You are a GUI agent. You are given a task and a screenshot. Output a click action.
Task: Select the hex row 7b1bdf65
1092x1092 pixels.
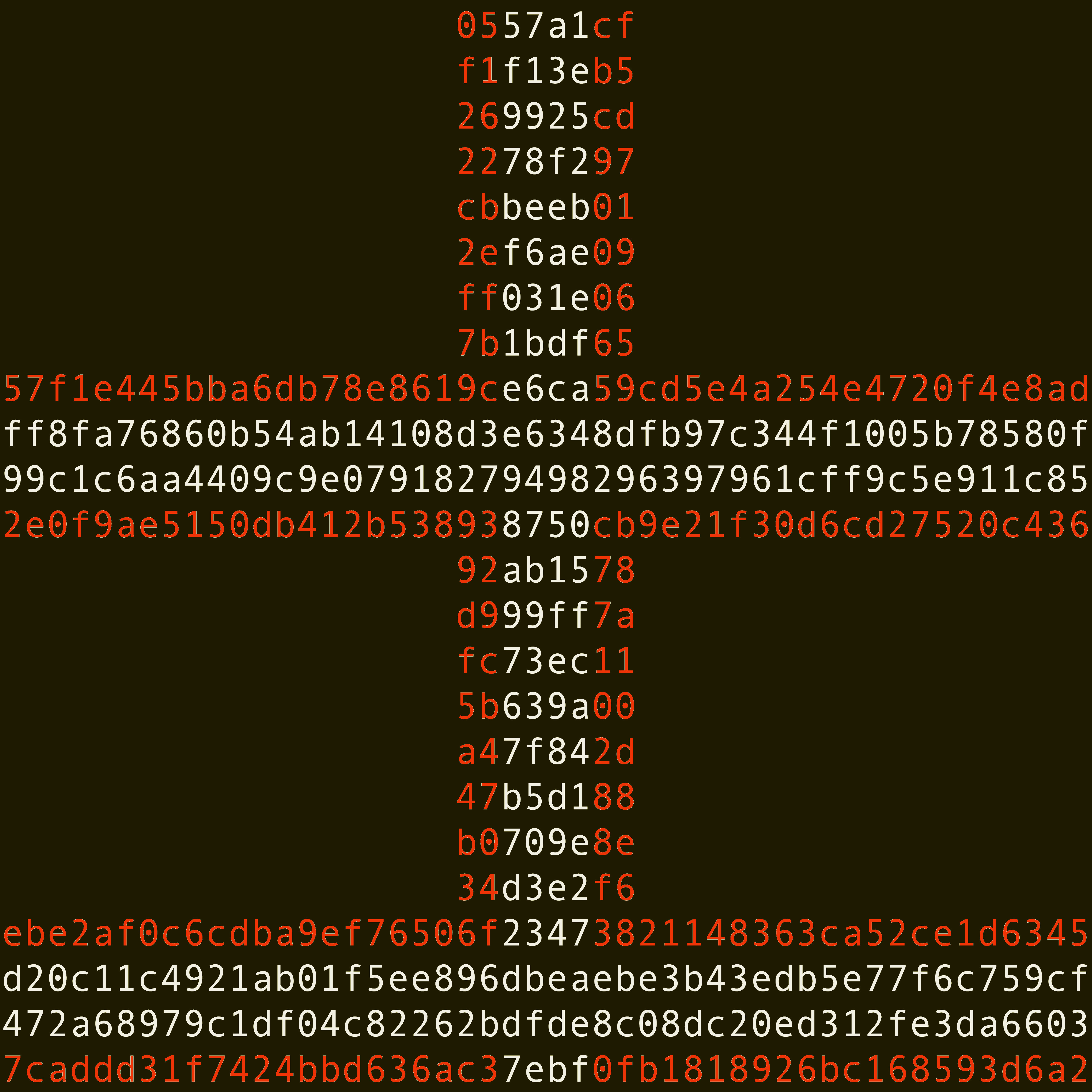coord(546,343)
